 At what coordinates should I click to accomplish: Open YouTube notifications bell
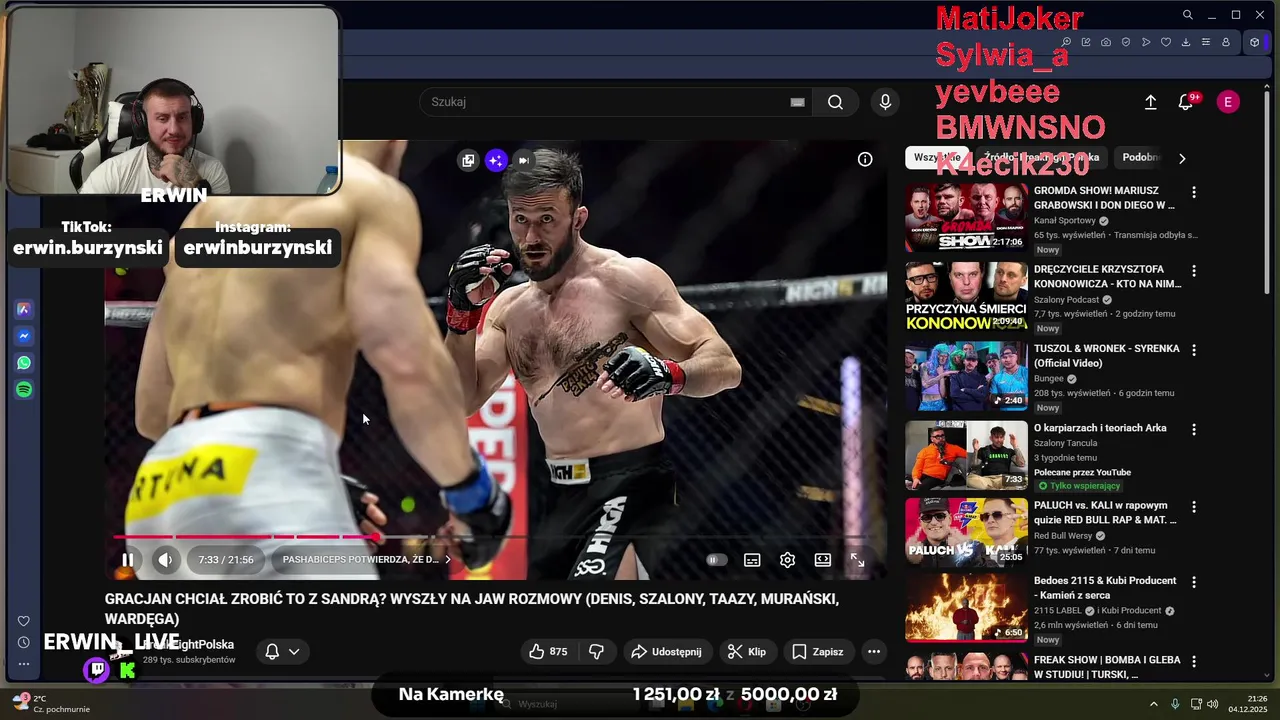1186,102
